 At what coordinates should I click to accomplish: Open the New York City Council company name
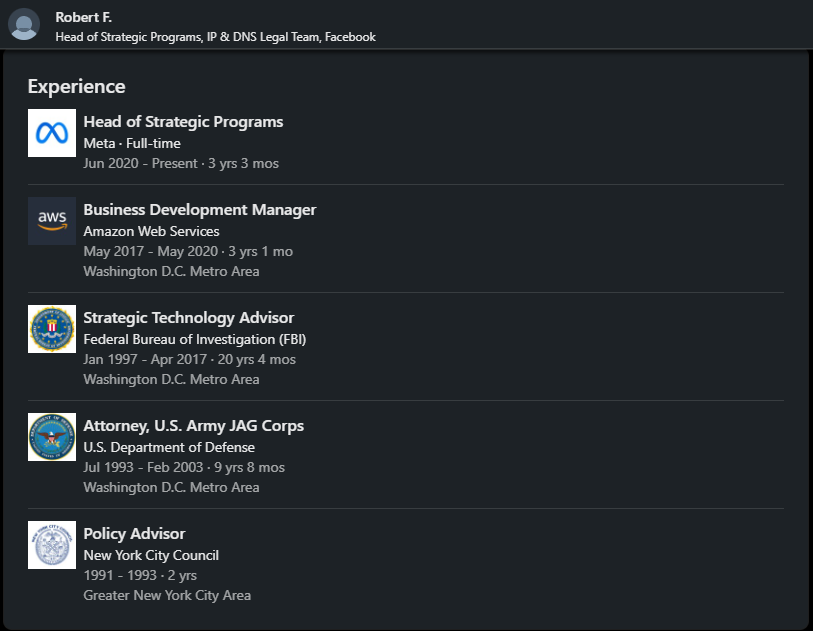pos(151,555)
